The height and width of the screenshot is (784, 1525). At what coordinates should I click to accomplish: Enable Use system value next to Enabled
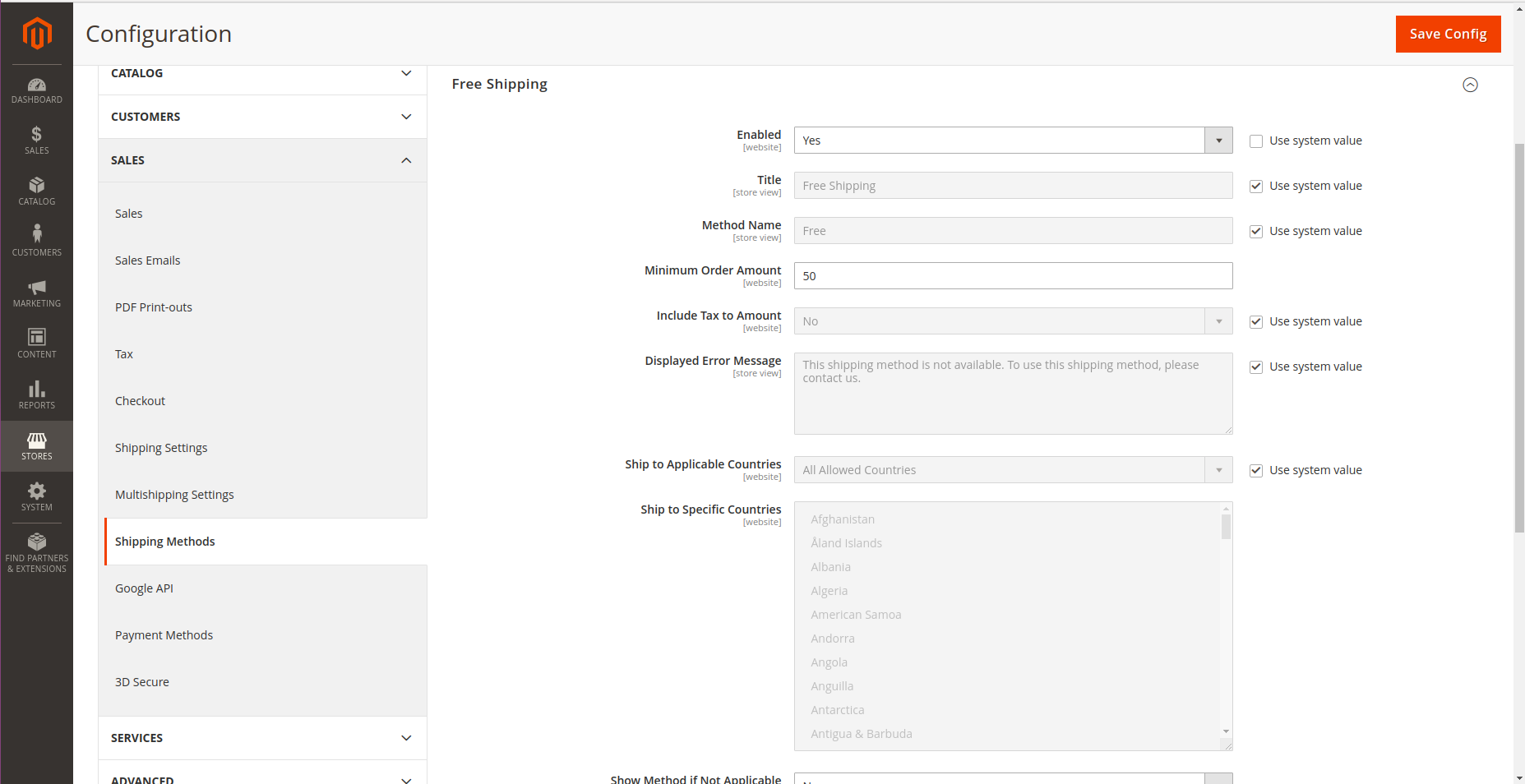1255,141
